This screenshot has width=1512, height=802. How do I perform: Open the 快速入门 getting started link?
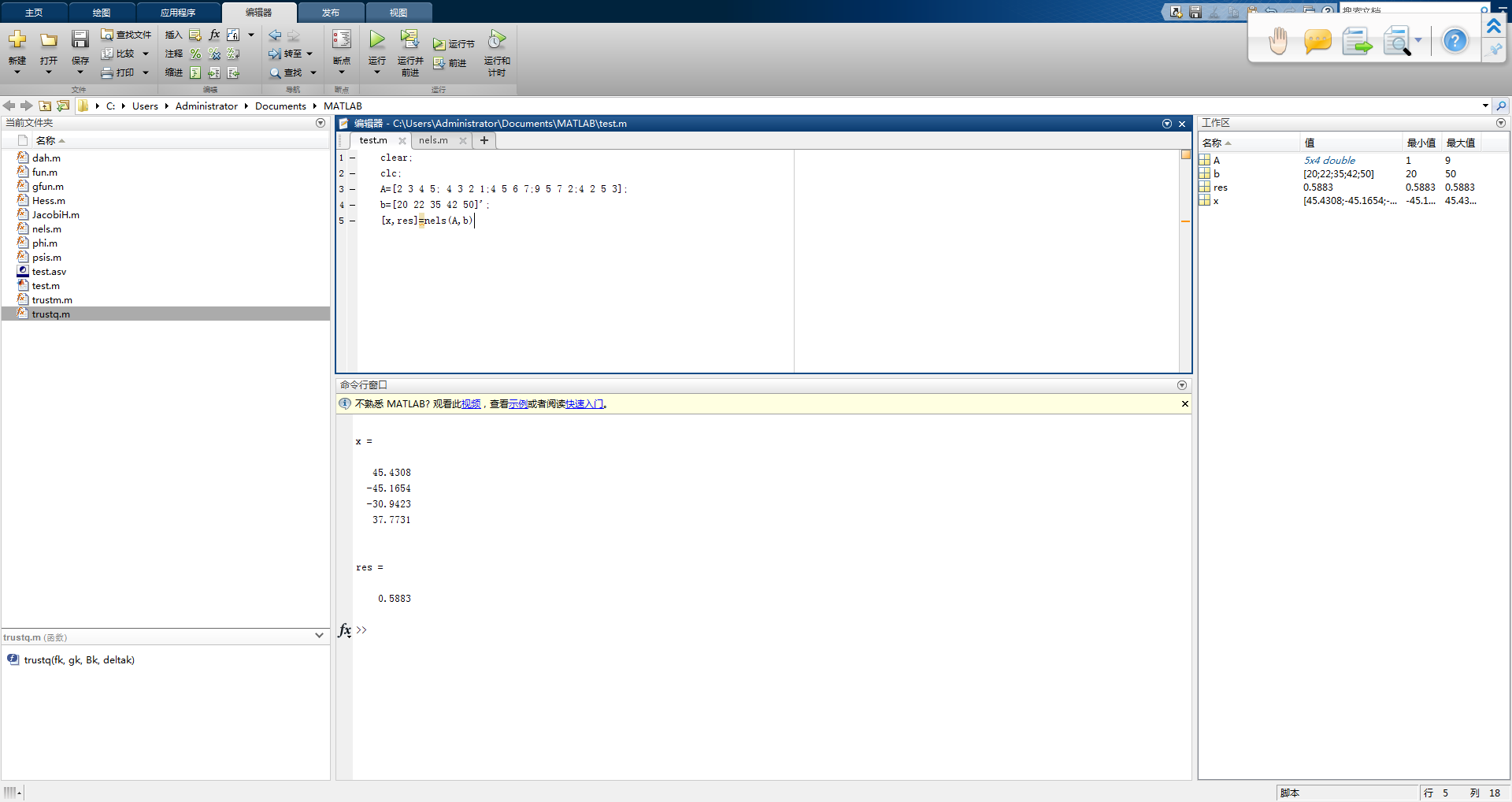[x=584, y=404]
